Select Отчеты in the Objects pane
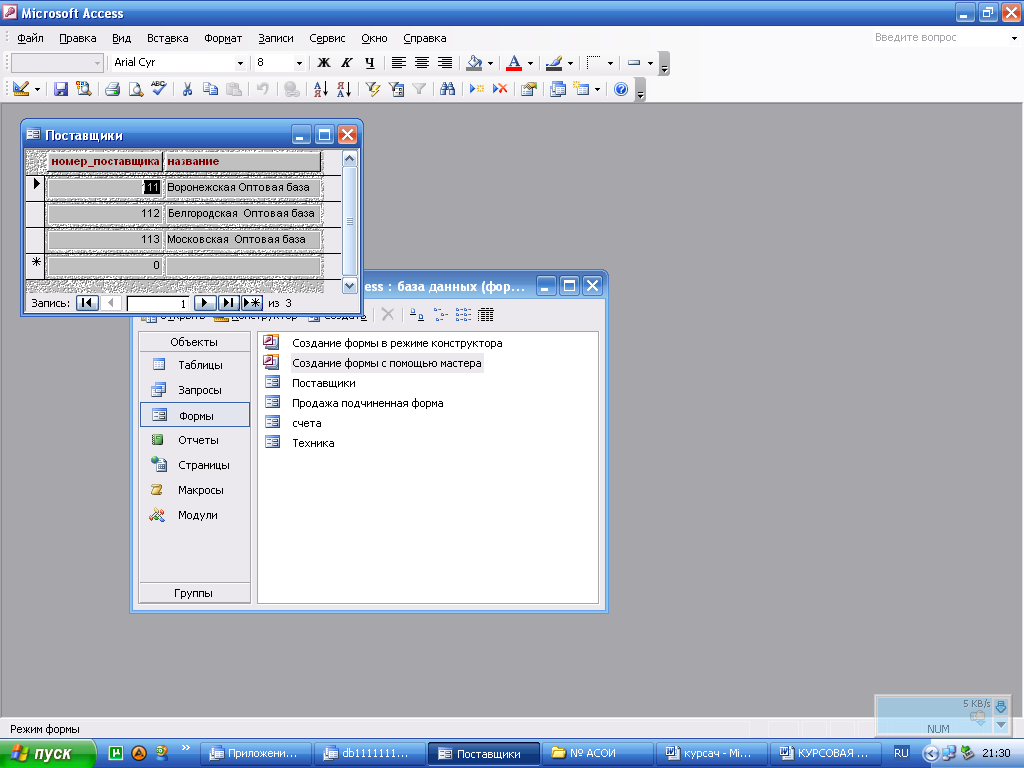 click(195, 440)
